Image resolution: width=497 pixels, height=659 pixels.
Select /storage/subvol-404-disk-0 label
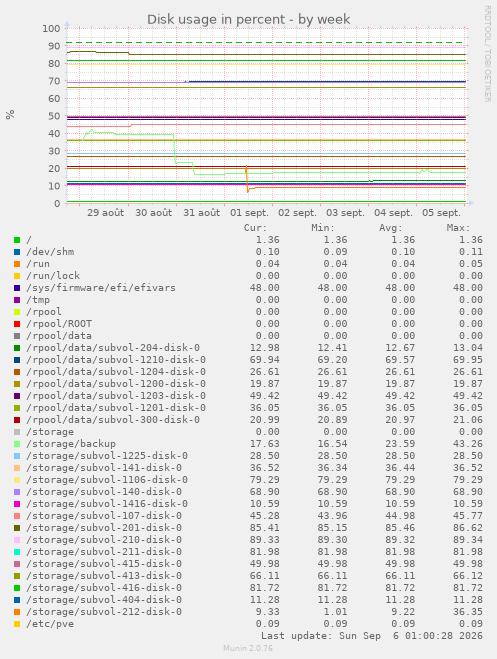tap(104, 600)
